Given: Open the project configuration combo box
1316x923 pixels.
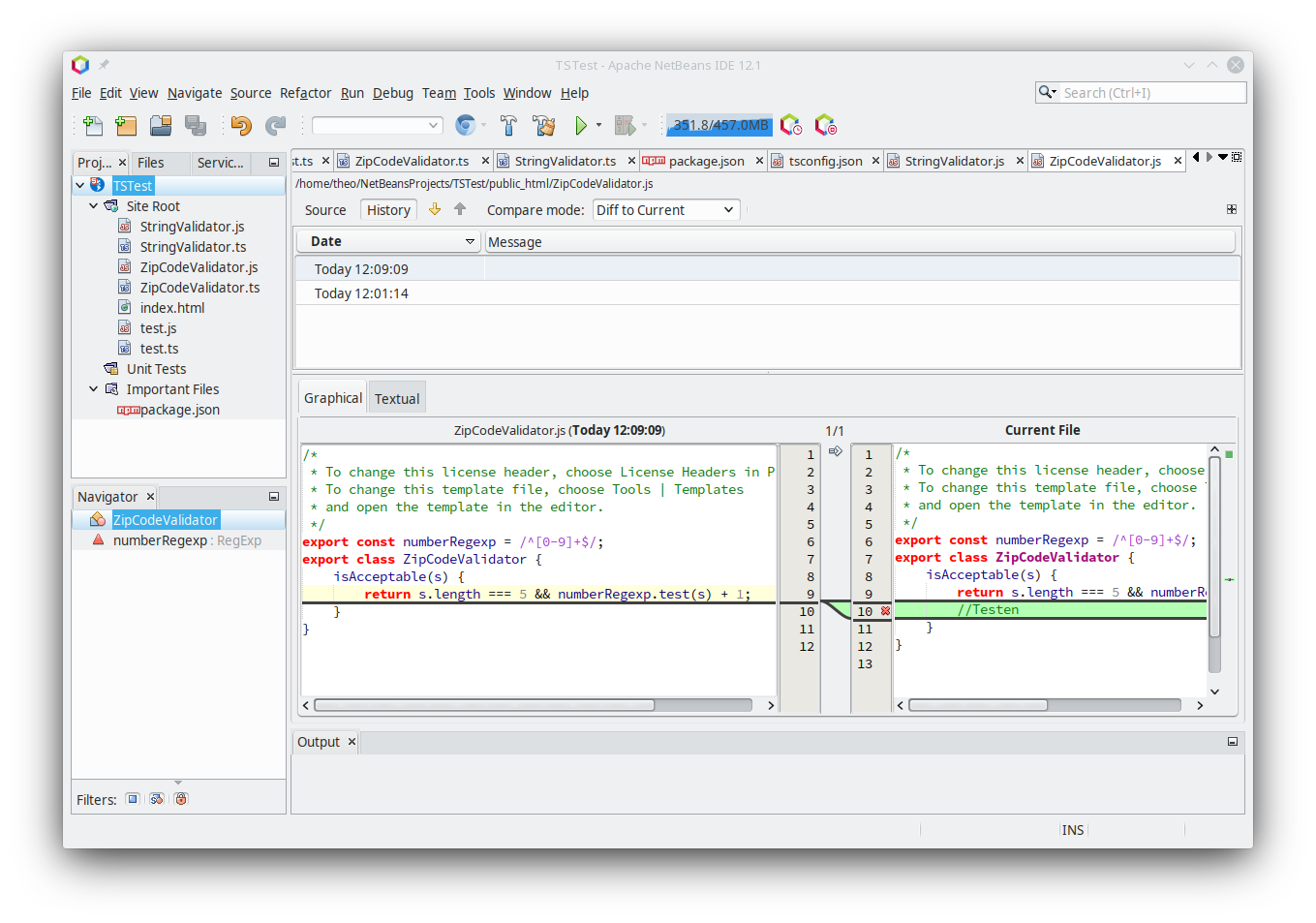Looking at the screenshot, I should point(378,125).
